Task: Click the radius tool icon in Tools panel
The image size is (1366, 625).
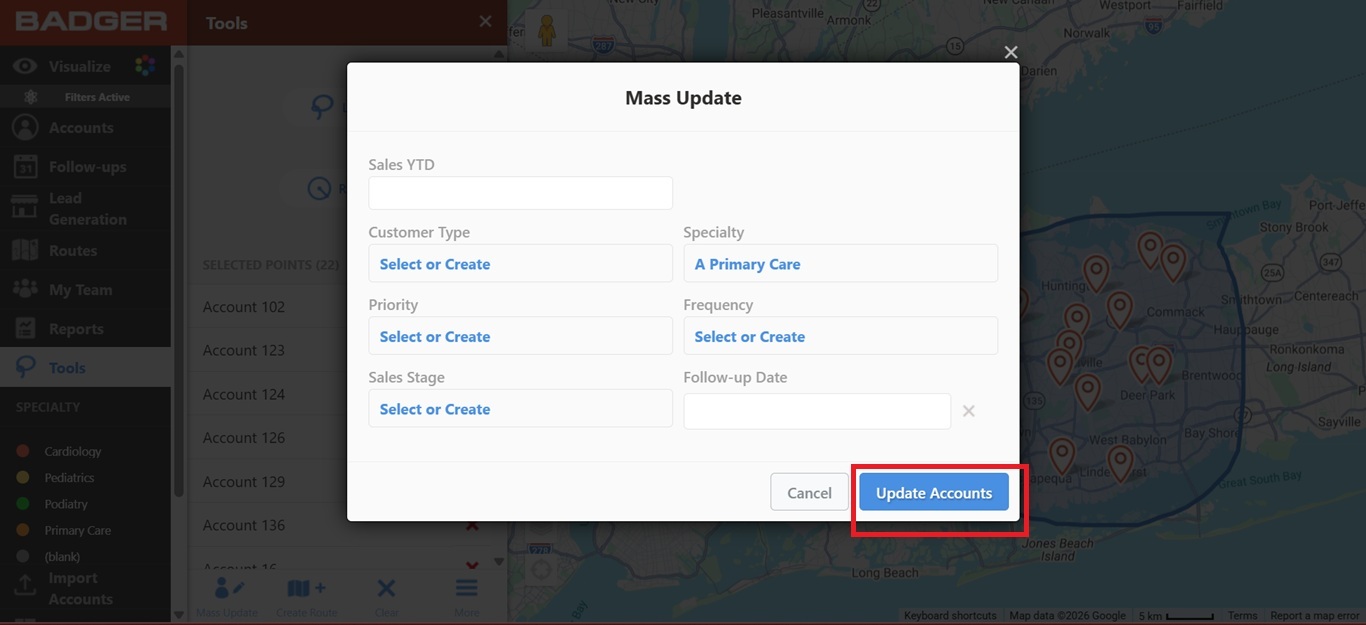Action: [x=319, y=187]
